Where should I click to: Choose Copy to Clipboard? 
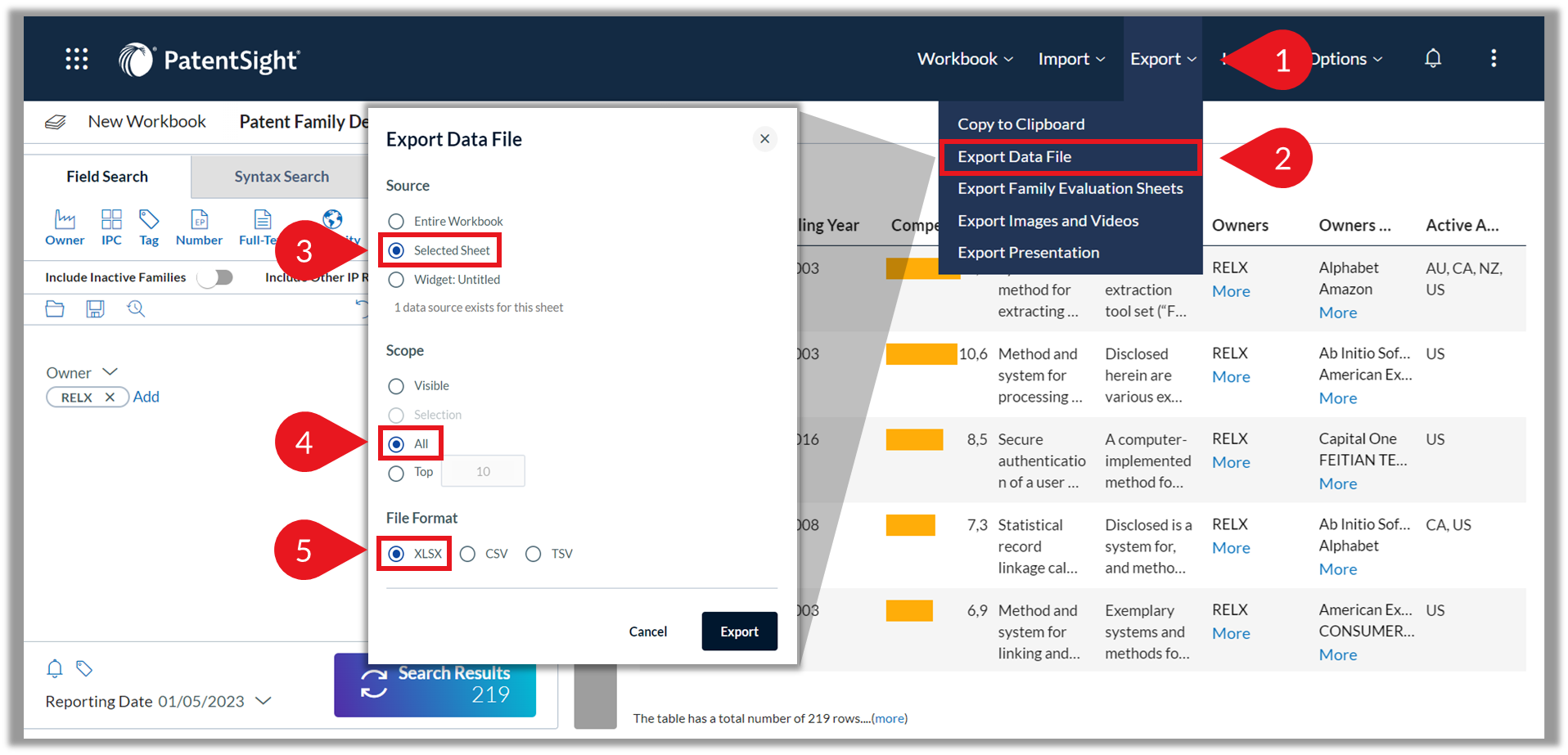pos(1021,124)
